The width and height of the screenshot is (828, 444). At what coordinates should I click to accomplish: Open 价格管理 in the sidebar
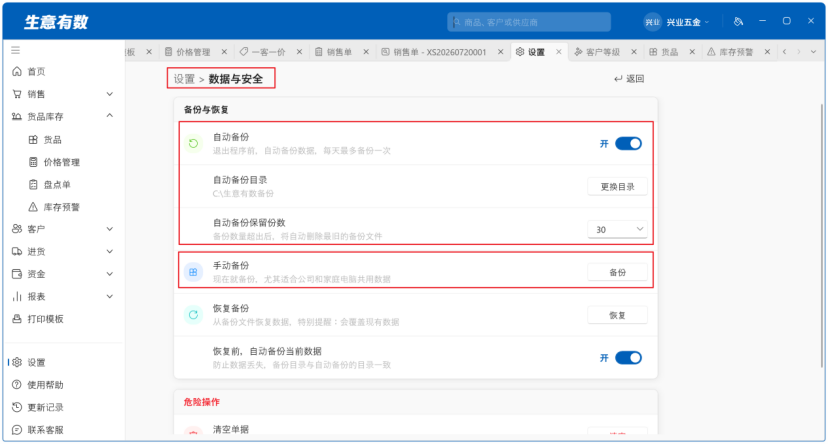pos(61,162)
